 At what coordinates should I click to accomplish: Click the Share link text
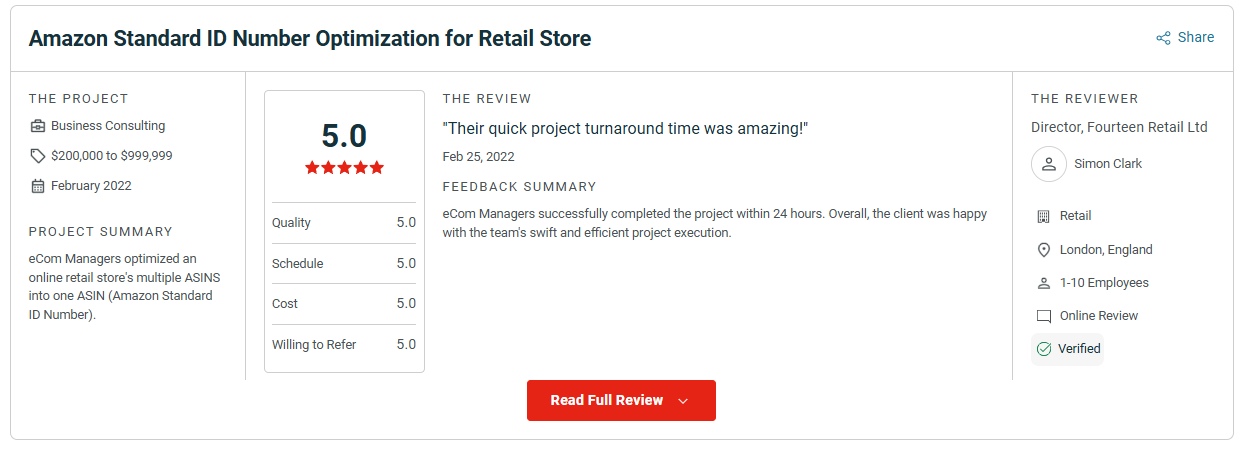[1196, 37]
